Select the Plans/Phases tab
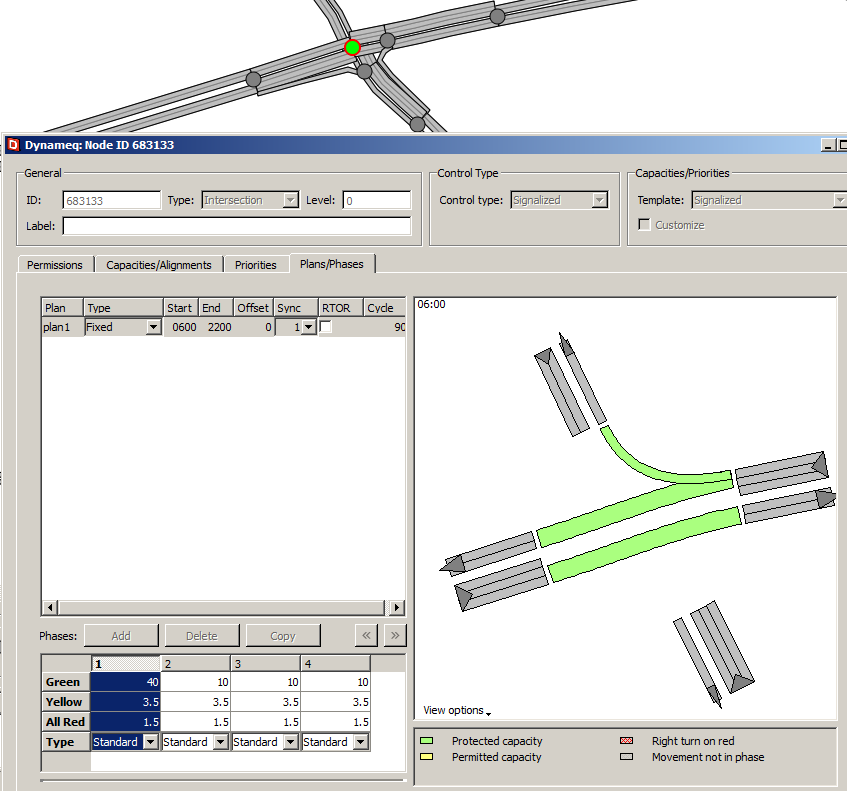Image resolution: width=847 pixels, height=791 pixels. (x=332, y=264)
